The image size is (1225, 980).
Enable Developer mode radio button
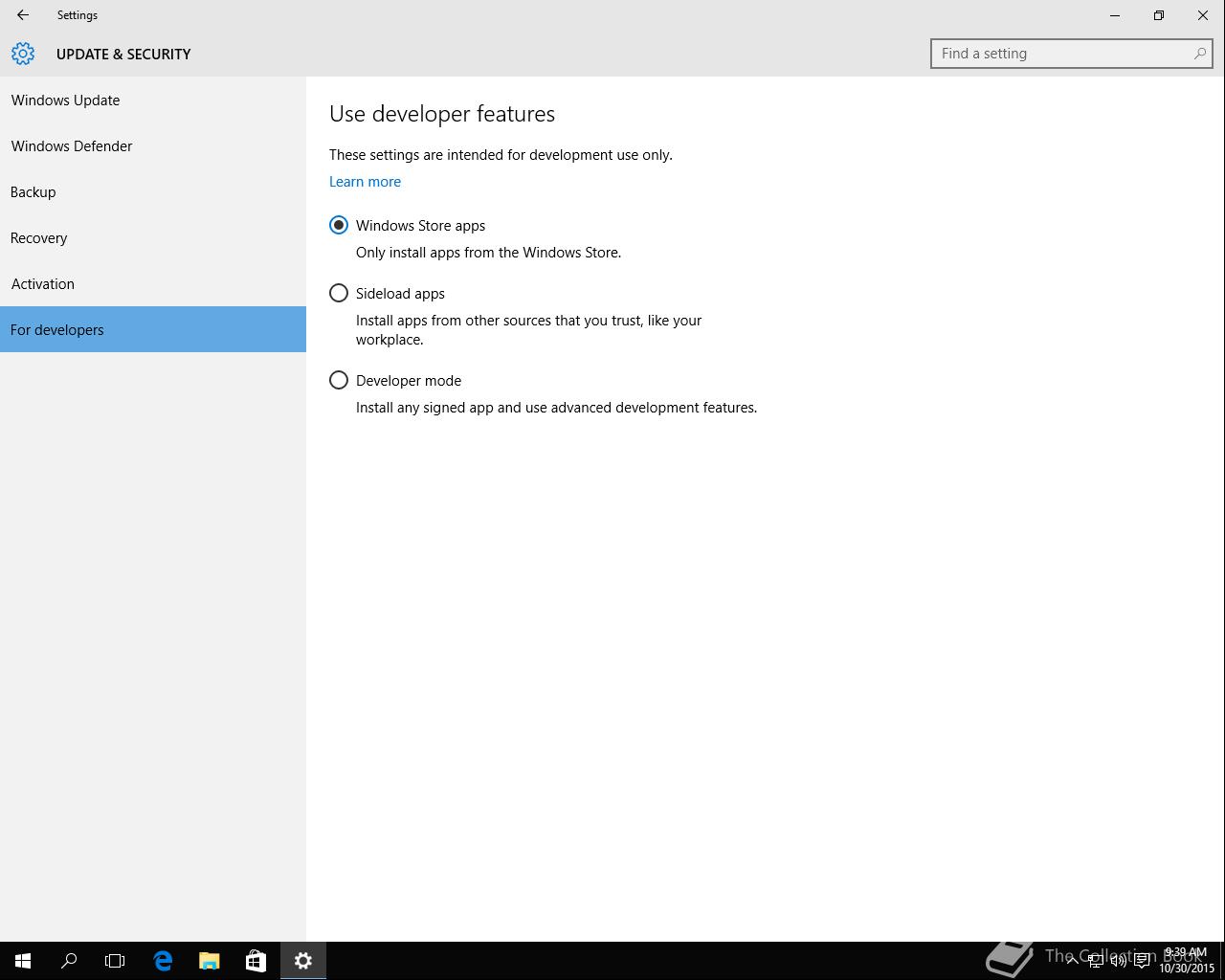click(x=339, y=381)
